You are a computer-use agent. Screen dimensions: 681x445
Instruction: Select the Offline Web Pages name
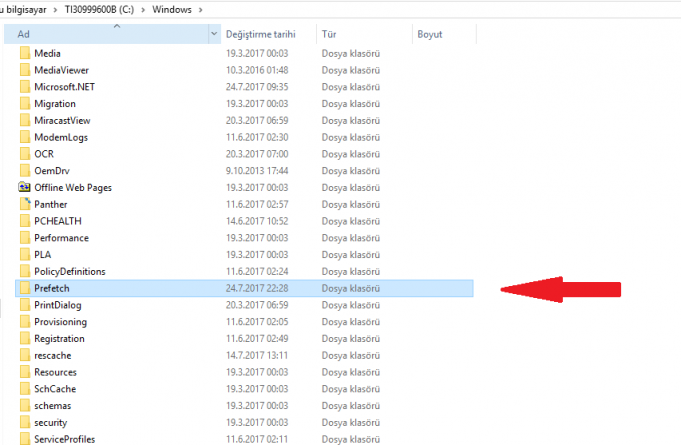click(73, 188)
